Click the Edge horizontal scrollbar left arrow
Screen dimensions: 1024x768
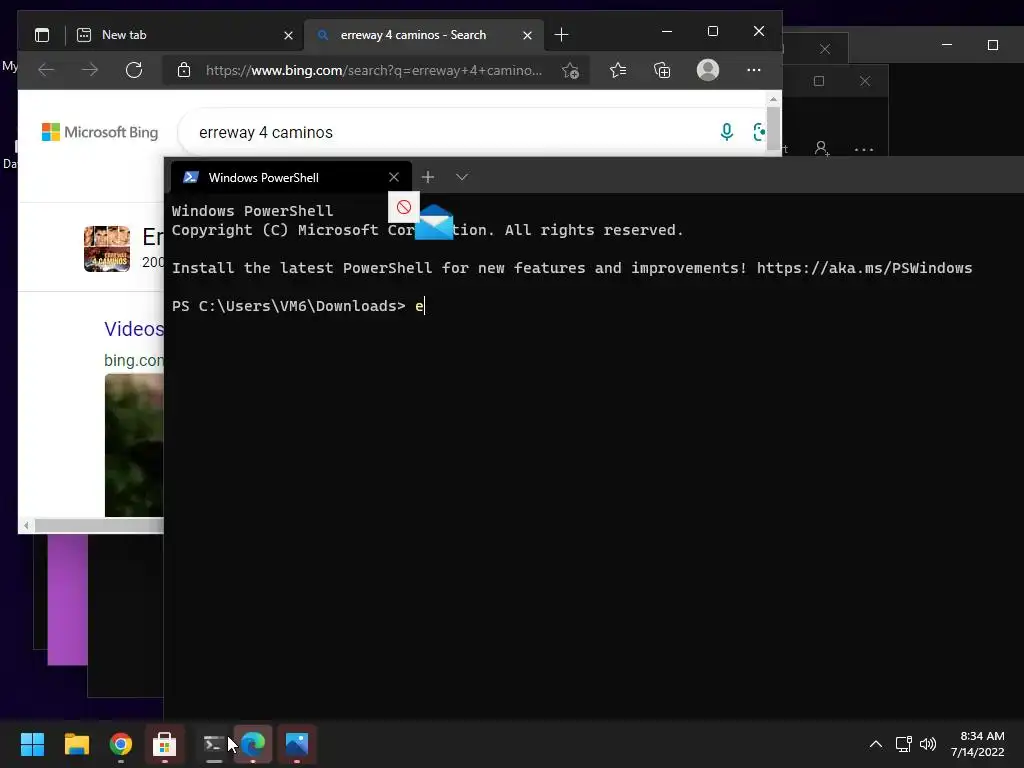tap(26, 525)
